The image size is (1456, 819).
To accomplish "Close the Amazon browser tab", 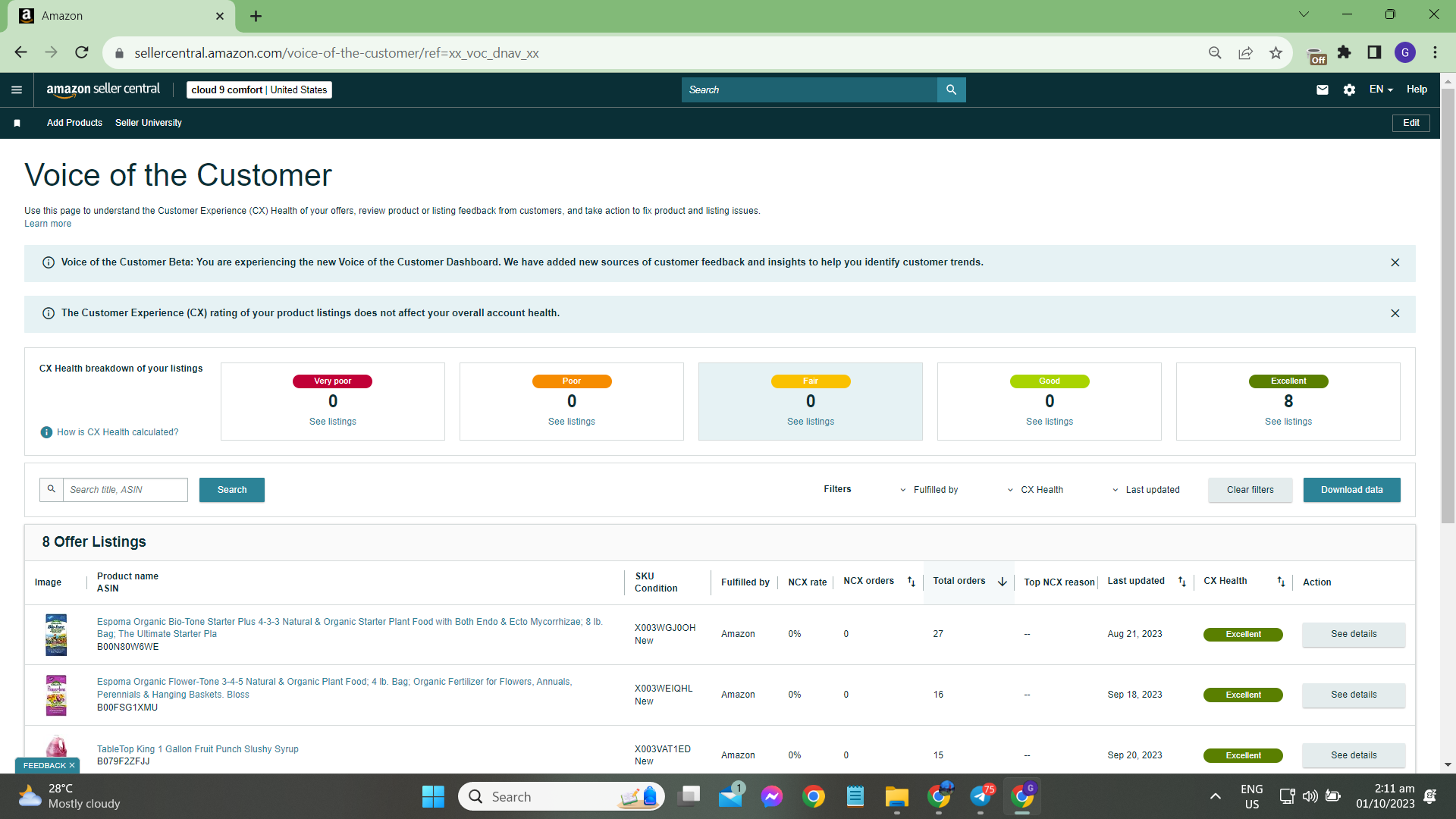I will pos(220,16).
